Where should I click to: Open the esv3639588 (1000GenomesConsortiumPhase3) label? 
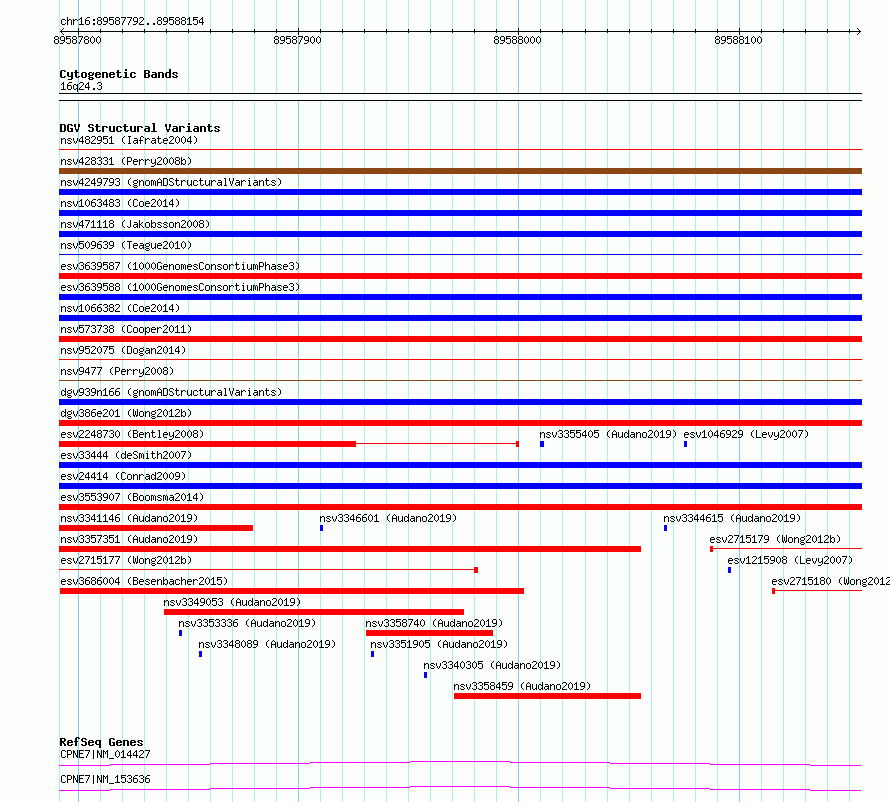[180, 287]
